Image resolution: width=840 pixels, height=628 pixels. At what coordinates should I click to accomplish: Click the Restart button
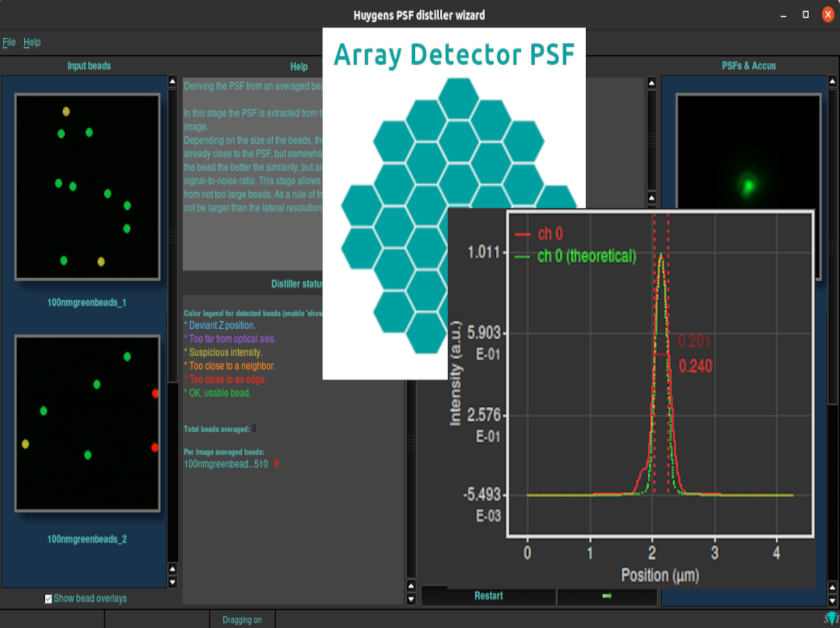coord(488,596)
